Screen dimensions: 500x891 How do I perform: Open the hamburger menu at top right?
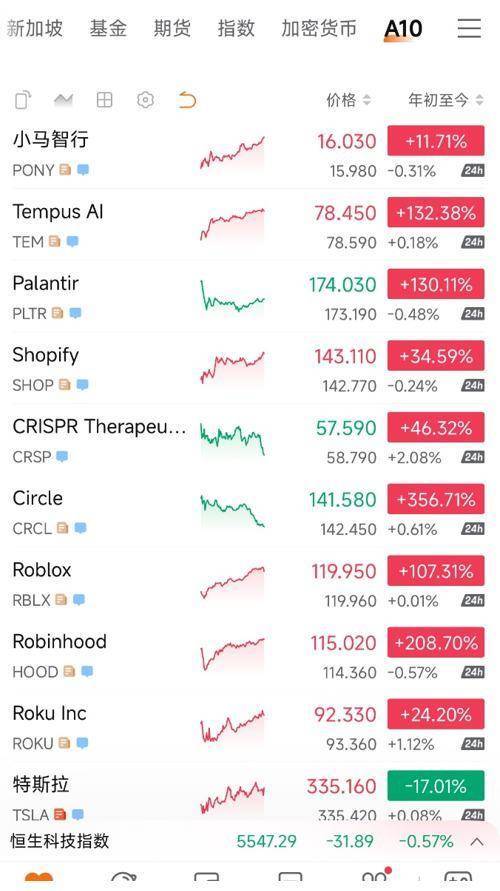(x=469, y=28)
